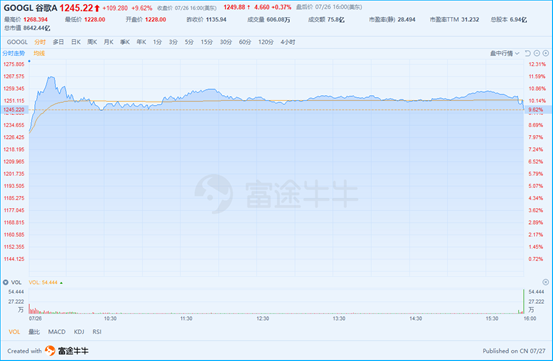This screenshot has height=361, width=553.
Task: Select the 量比 indicator tab
Action: point(34,332)
